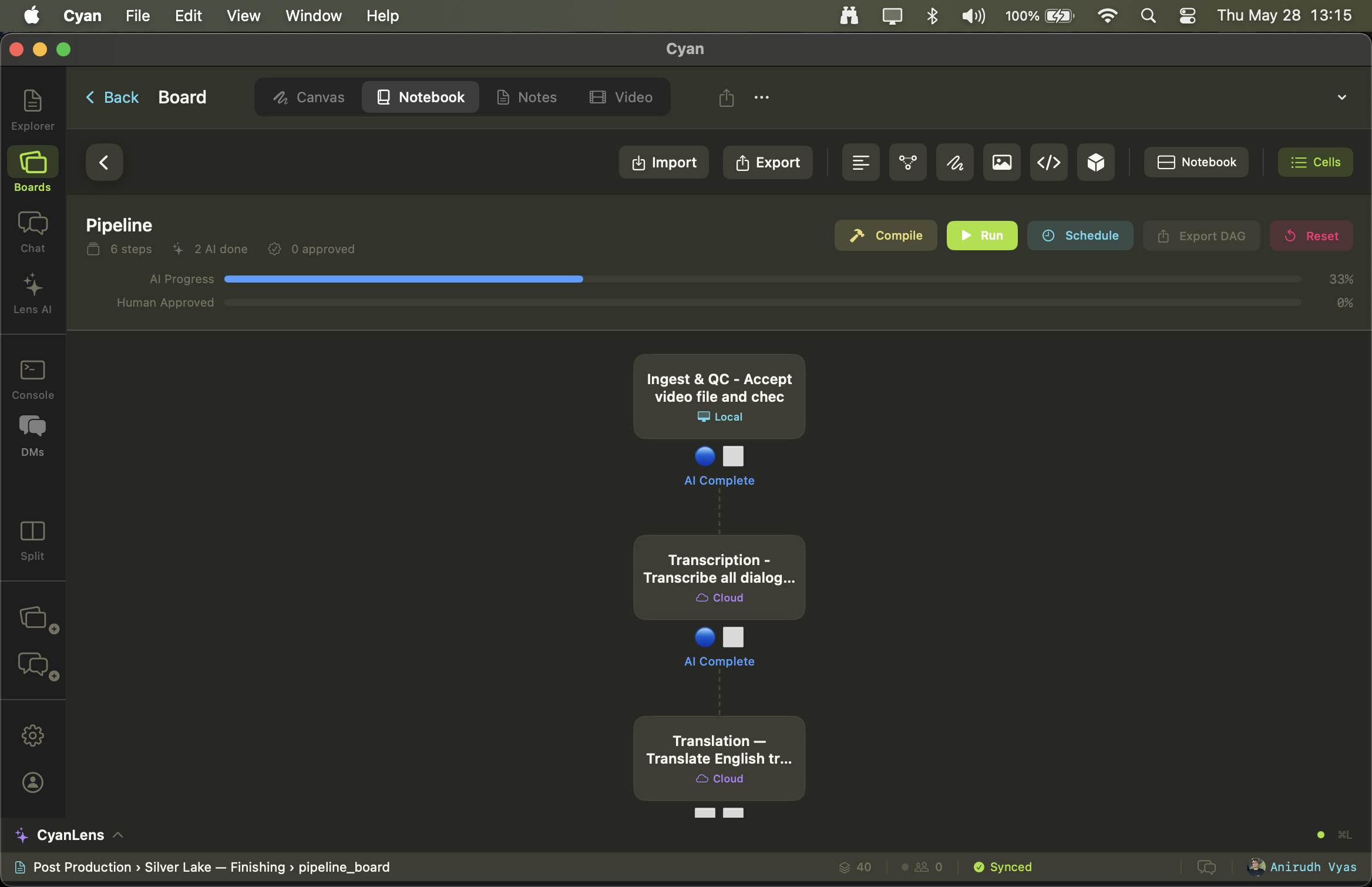Click the CyanLens sparkle icon
The image size is (1372, 887).
click(x=22, y=835)
